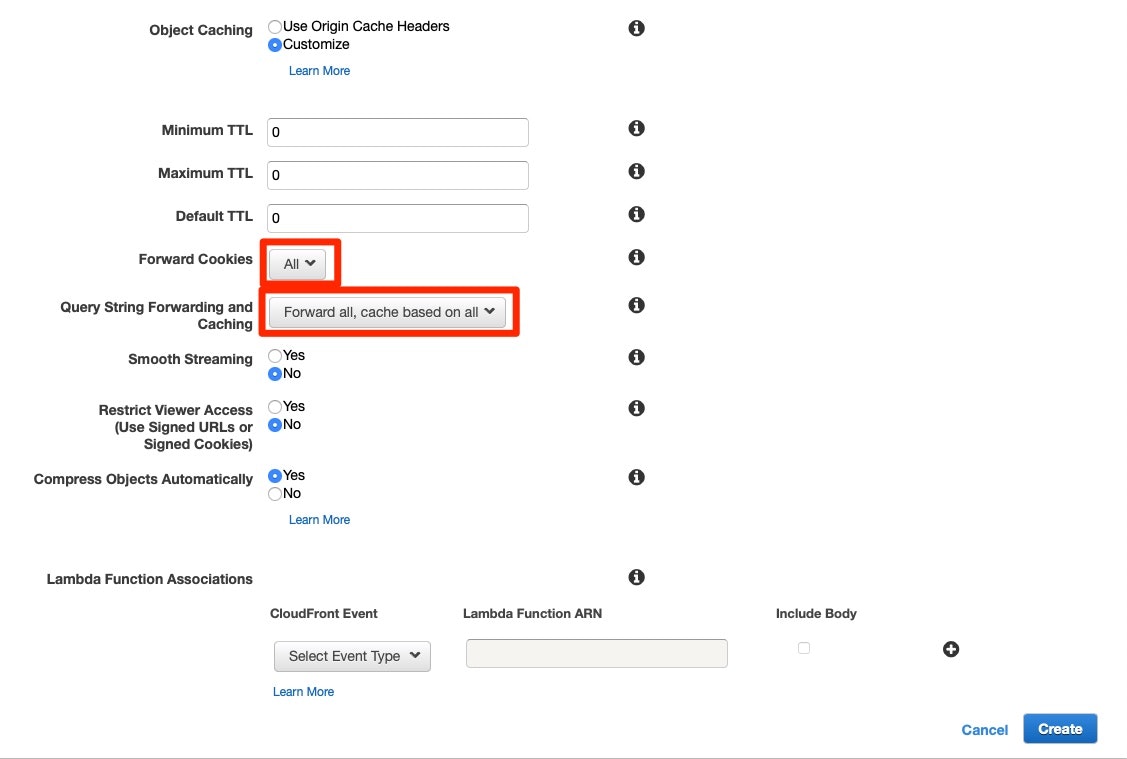Click the Cancel link
Image resolution: width=1127 pixels, height=759 pixels.
pos(984,730)
